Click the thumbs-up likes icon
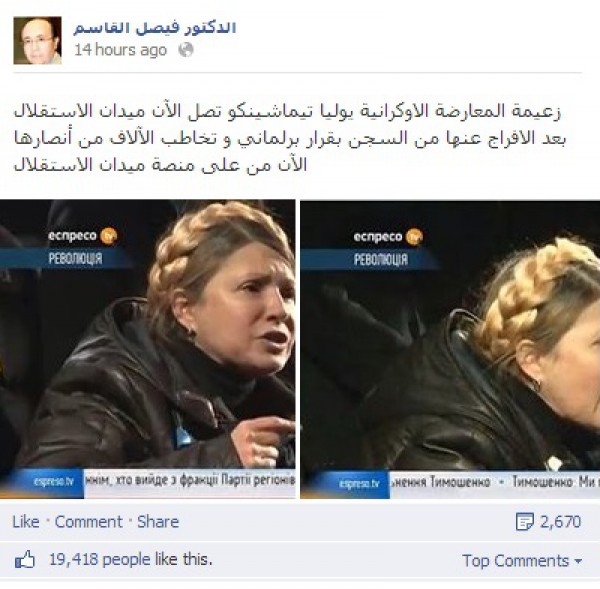The width and height of the screenshot is (600, 589). (x=25, y=560)
